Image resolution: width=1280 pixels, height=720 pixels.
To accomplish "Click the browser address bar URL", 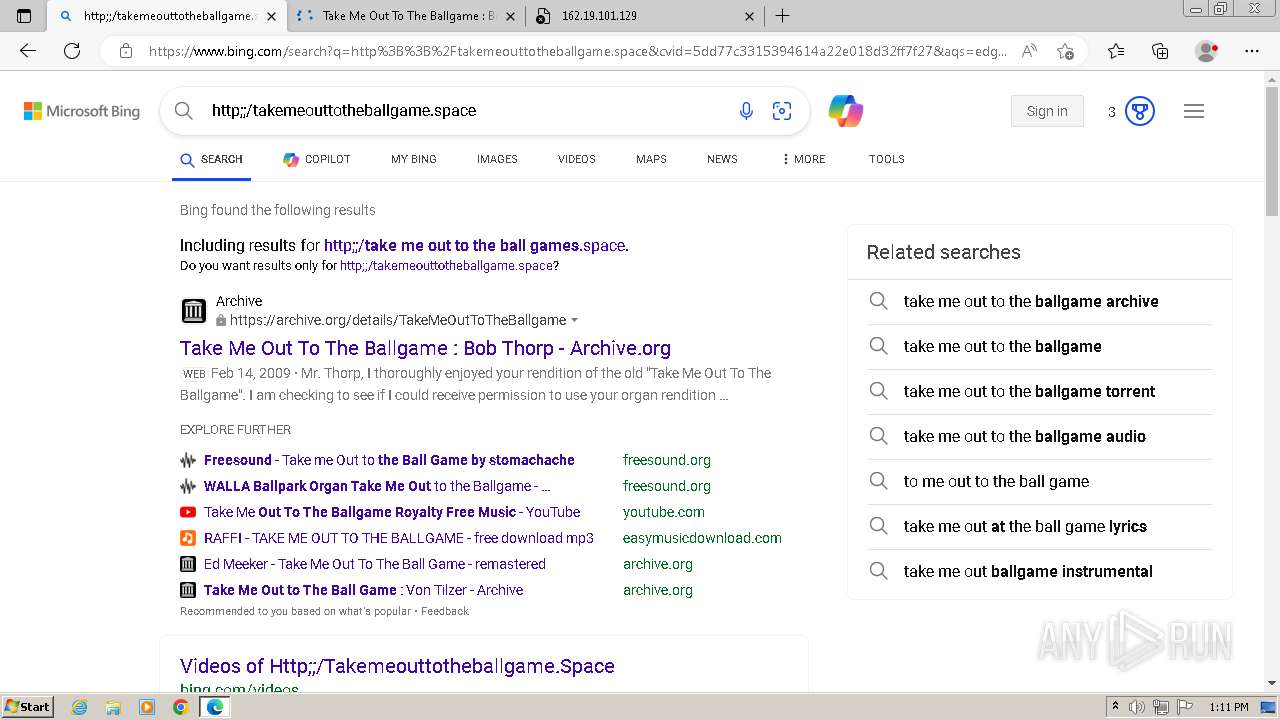I will (x=578, y=51).
